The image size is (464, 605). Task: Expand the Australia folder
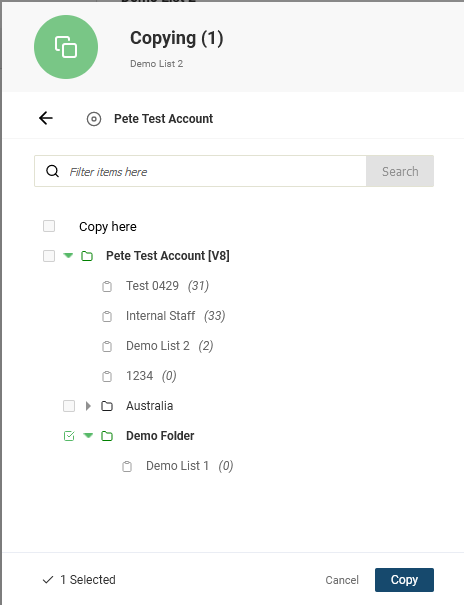pos(88,406)
